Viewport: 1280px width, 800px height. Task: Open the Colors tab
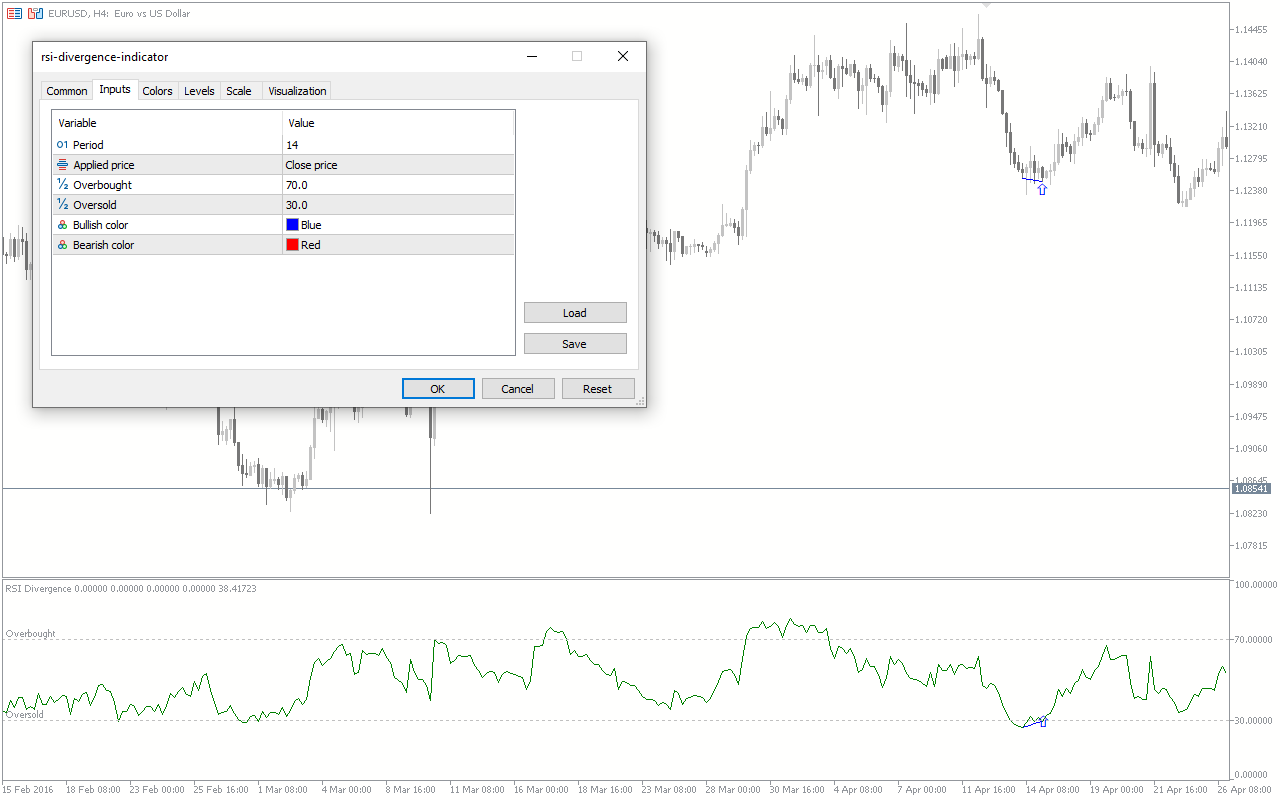tap(157, 91)
